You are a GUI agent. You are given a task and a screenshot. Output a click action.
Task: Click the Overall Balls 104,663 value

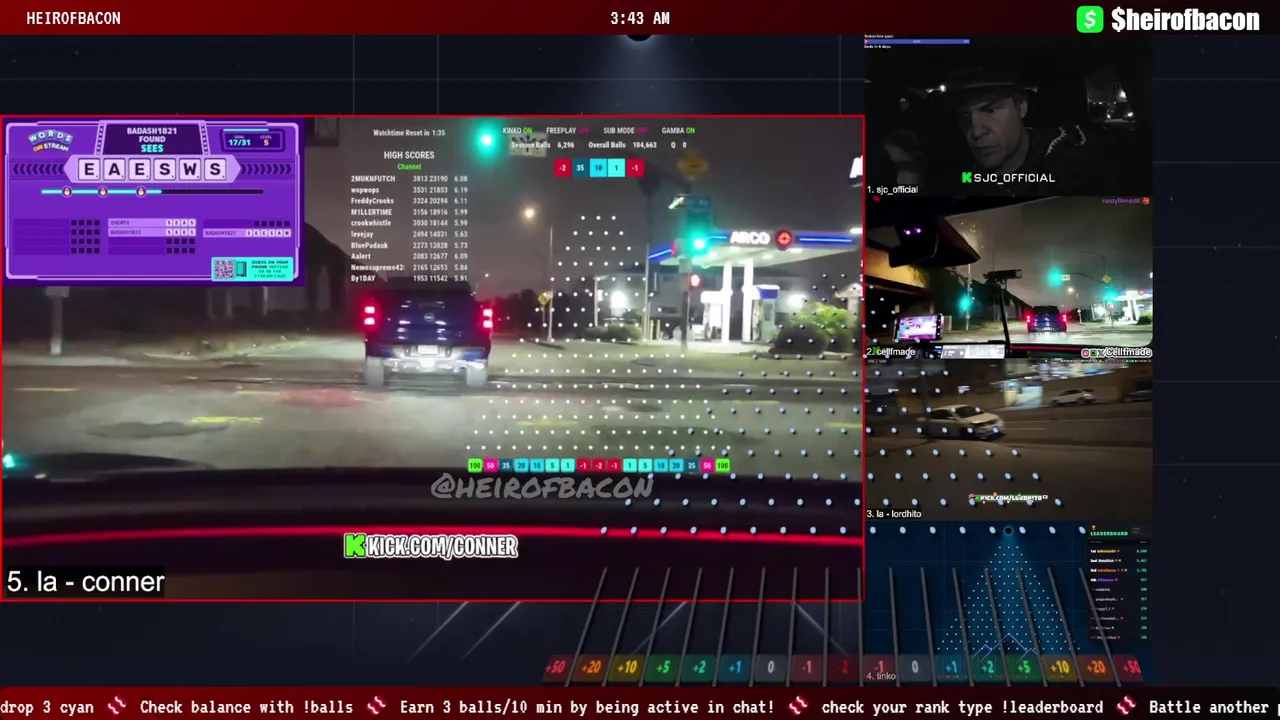pyautogui.click(x=644, y=145)
